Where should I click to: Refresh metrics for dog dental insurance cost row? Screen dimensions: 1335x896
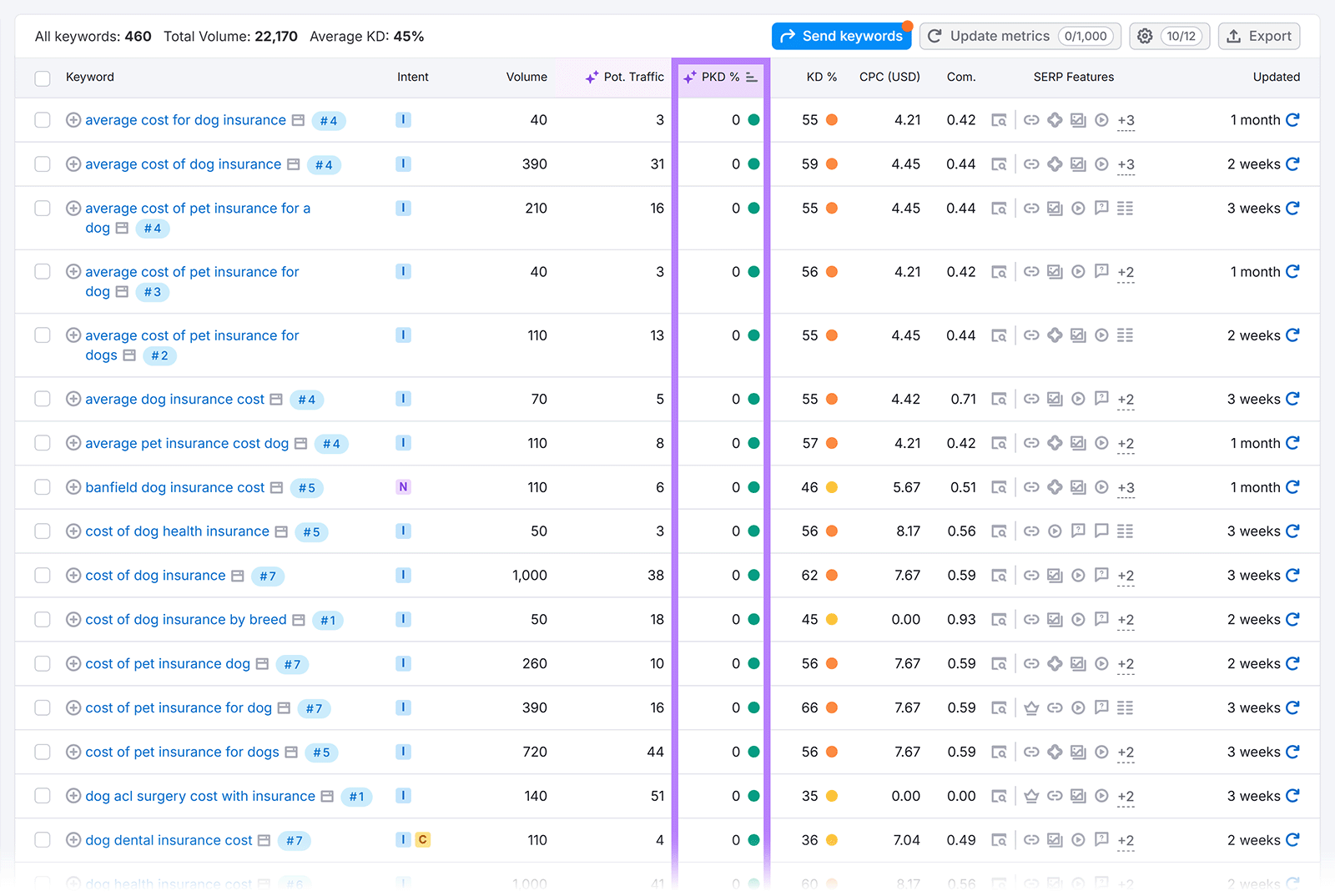(1292, 840)
